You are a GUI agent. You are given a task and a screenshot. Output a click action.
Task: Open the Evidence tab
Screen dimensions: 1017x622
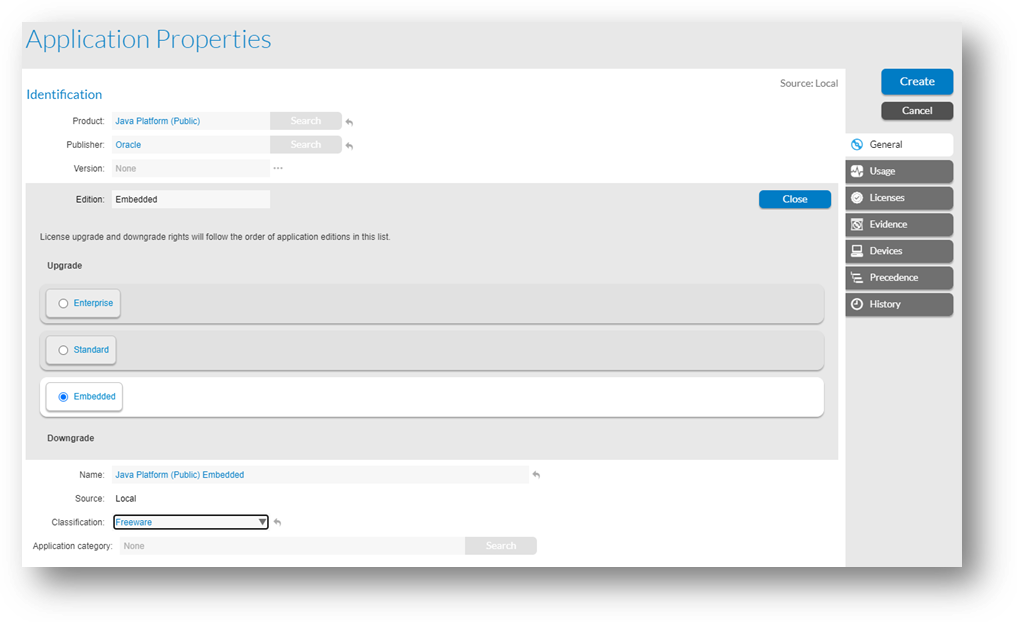pos(899,224)
